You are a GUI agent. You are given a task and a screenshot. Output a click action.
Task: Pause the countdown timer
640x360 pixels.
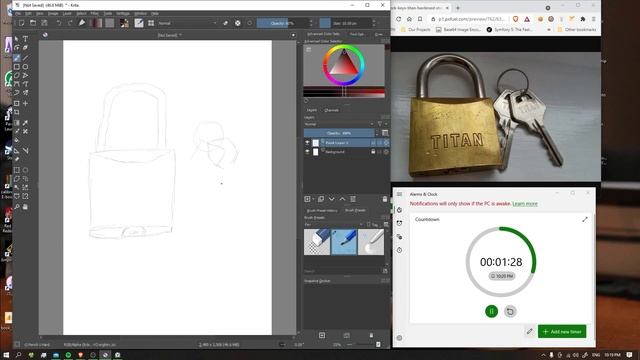(491, 311)
